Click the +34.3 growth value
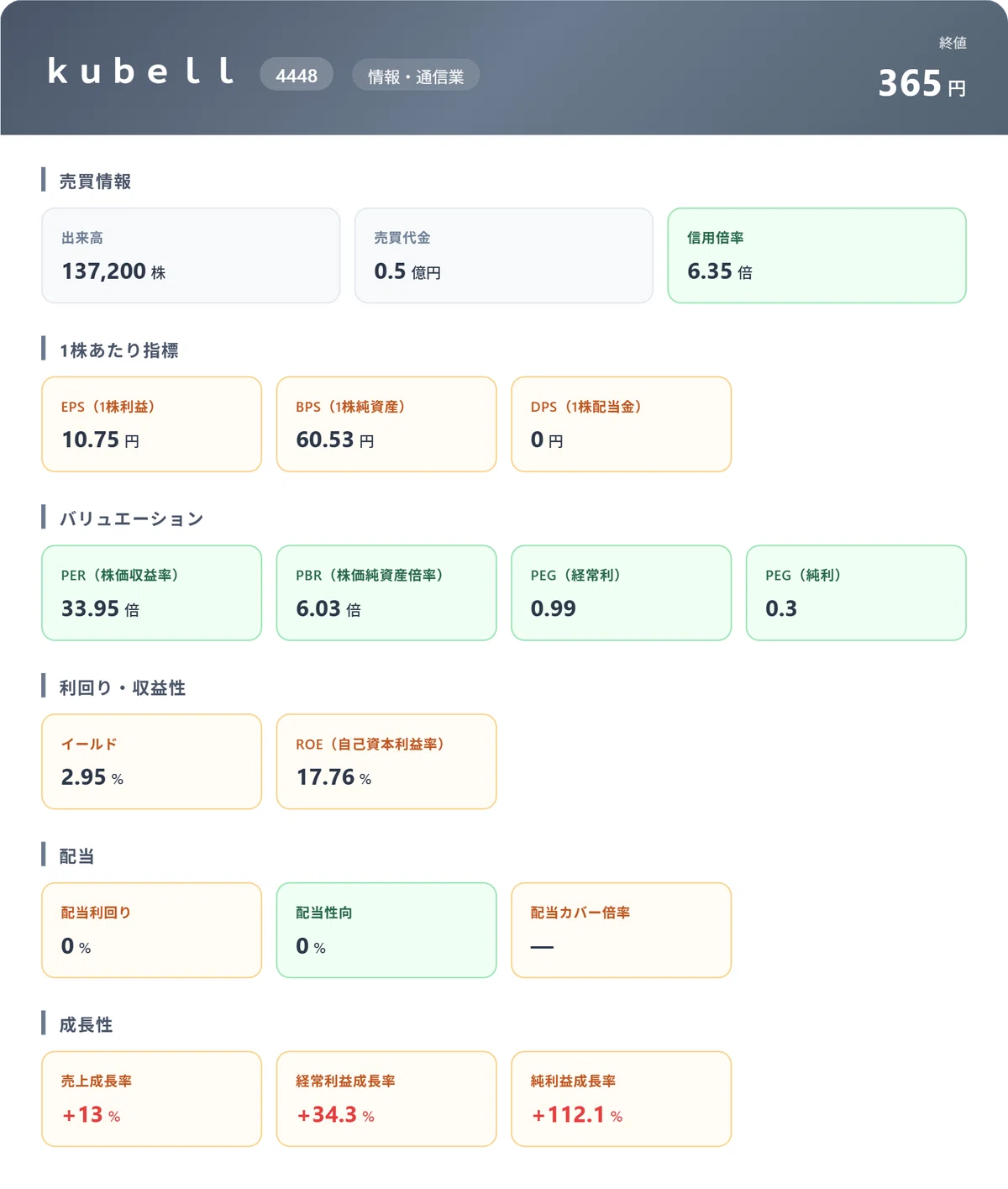 click(x=327, y=1115)
